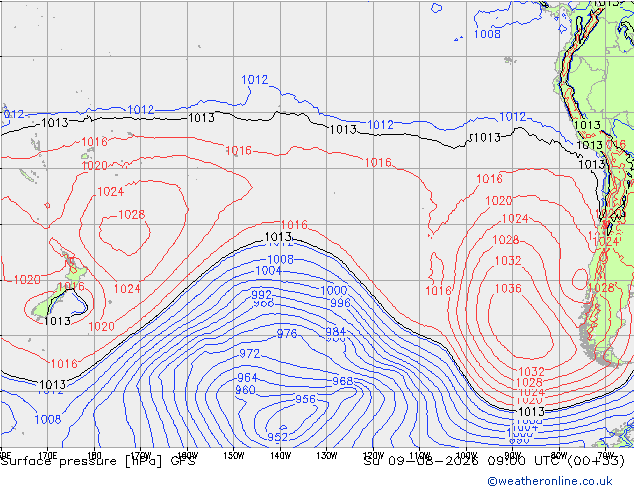Click the 992 isobar label
Screen dimensions: 634x490
click(261, 294)
